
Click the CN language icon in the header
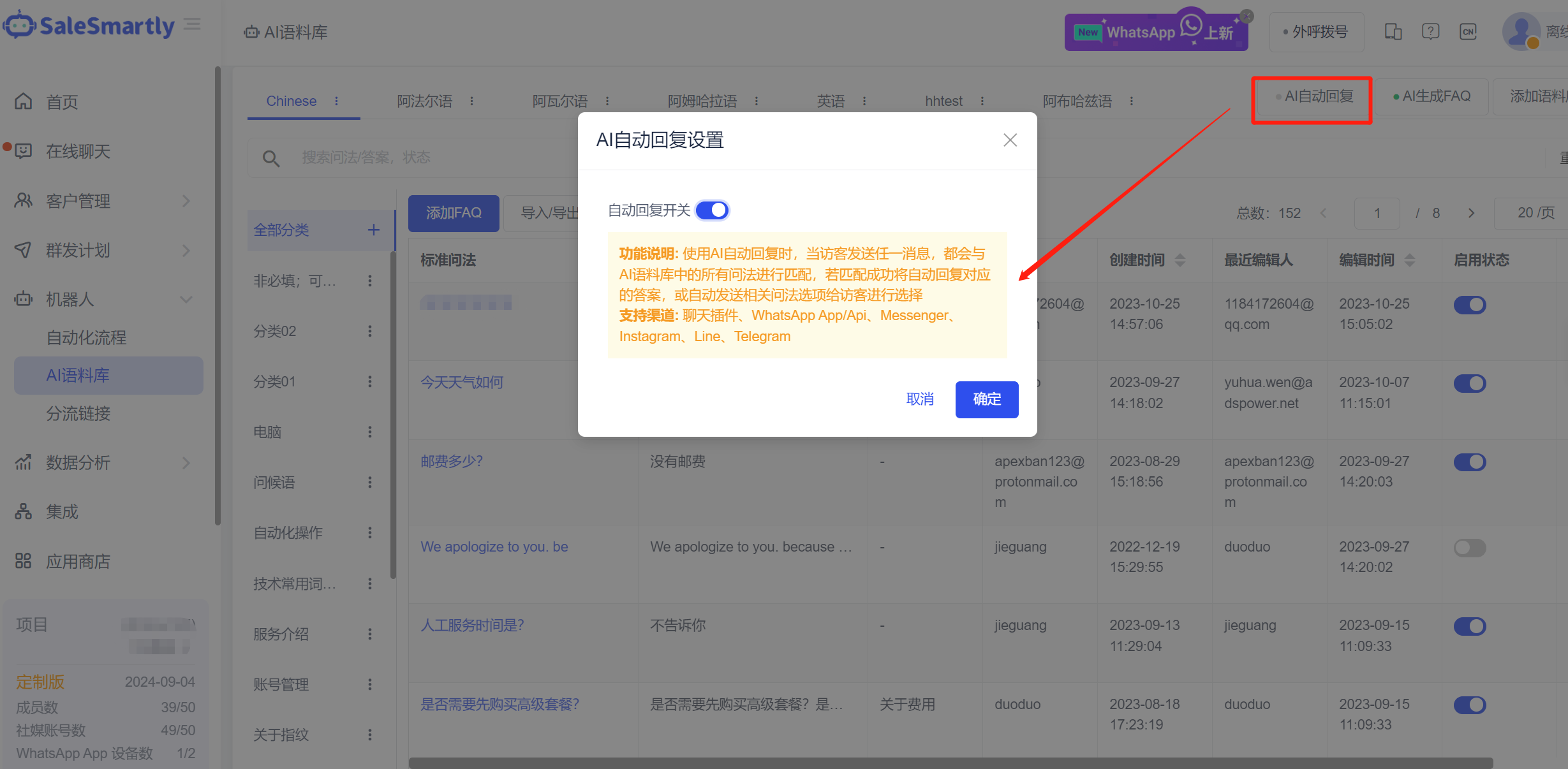tap(1468, 31)
